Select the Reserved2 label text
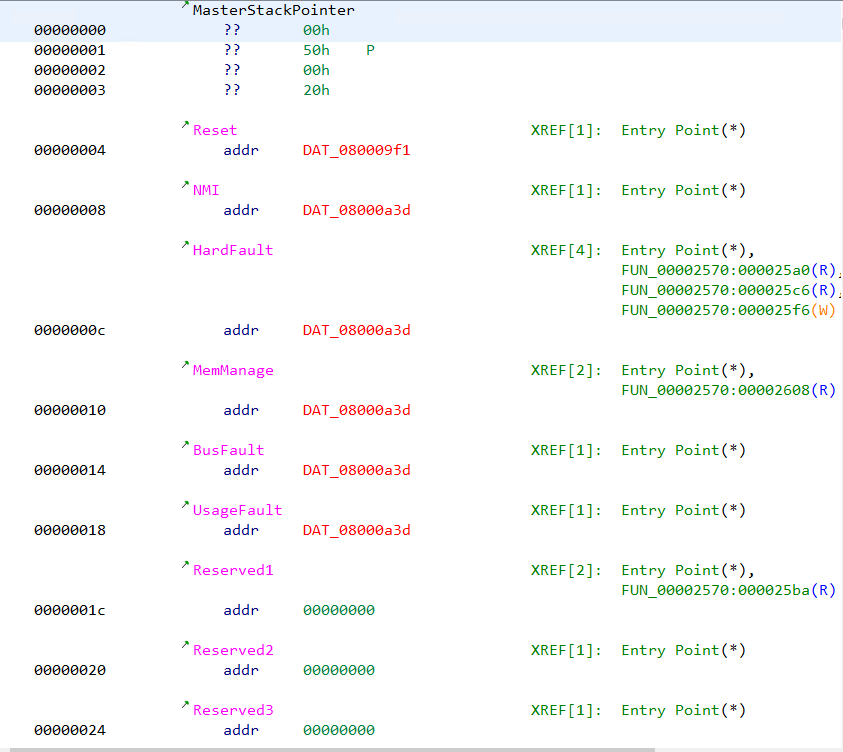 click(x=232, y=650)
